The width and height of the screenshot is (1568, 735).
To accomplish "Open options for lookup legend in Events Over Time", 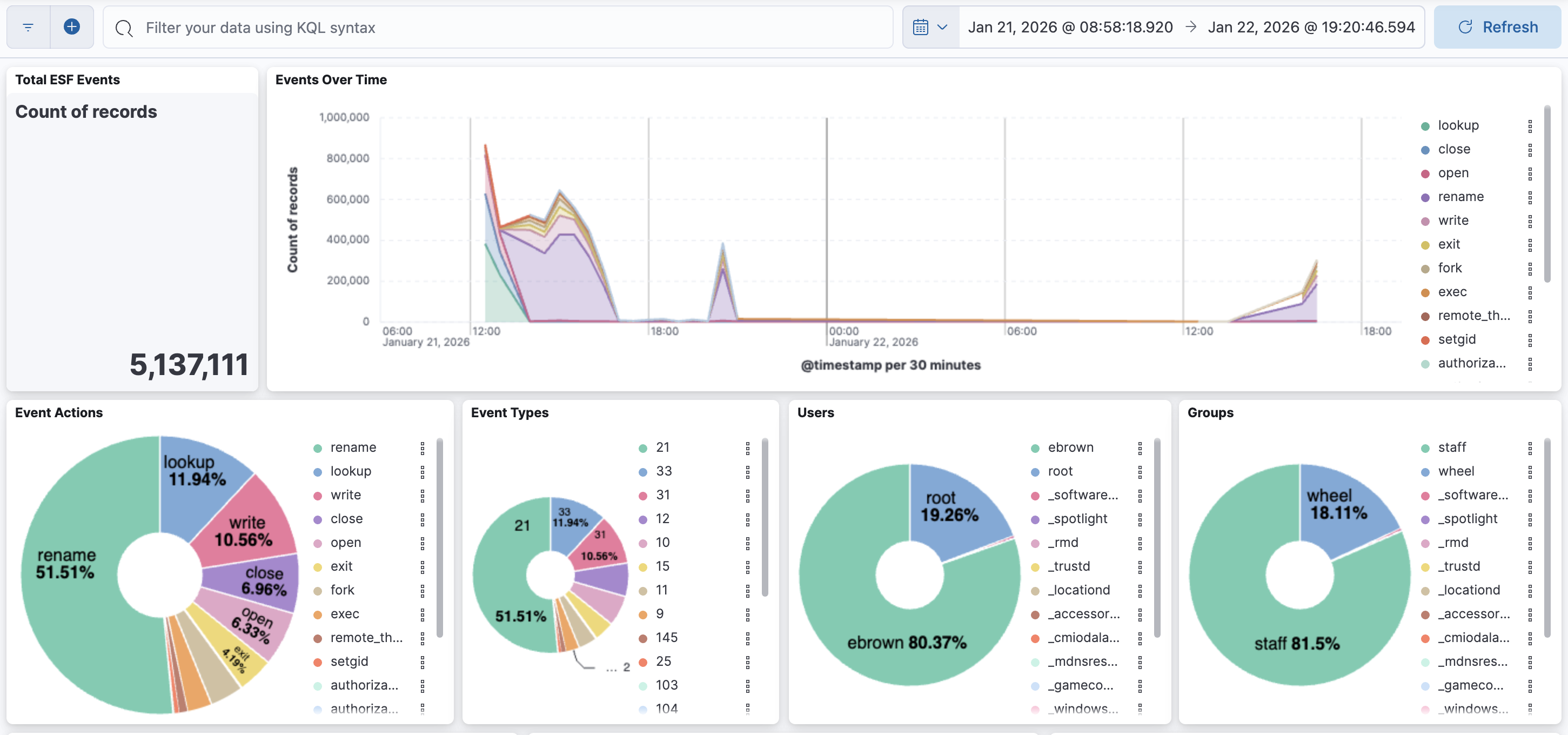I will [1530, 126].
